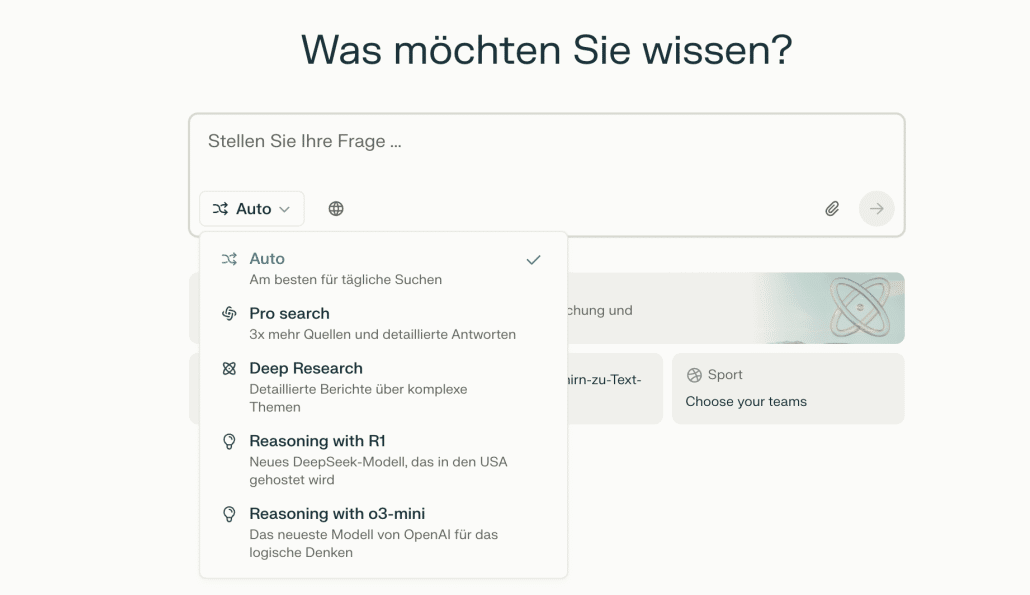The width and height of the screenshot is (1030, 595).
Task: Click the Pro search swirl icon
Action: (x=230, y=313)
